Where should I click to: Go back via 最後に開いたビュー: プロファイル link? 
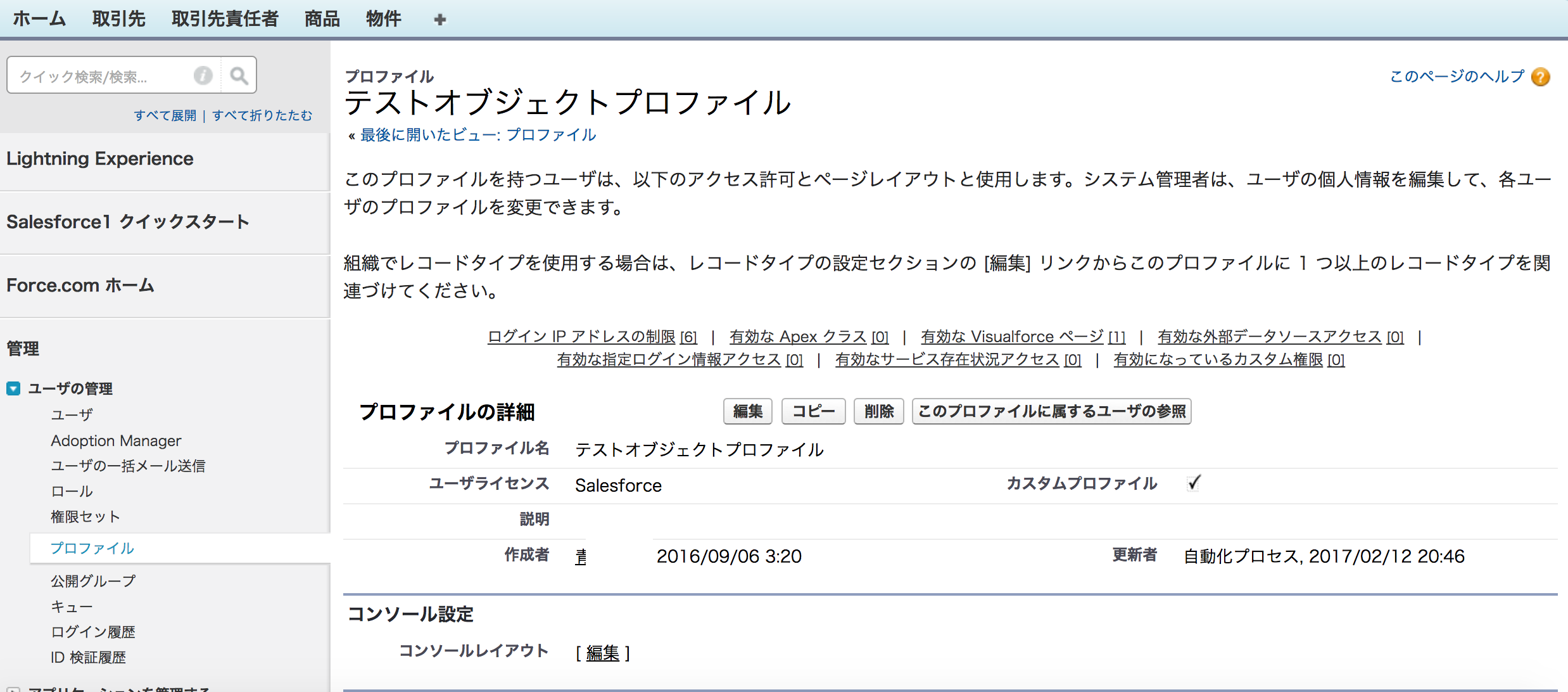point(478,135)
